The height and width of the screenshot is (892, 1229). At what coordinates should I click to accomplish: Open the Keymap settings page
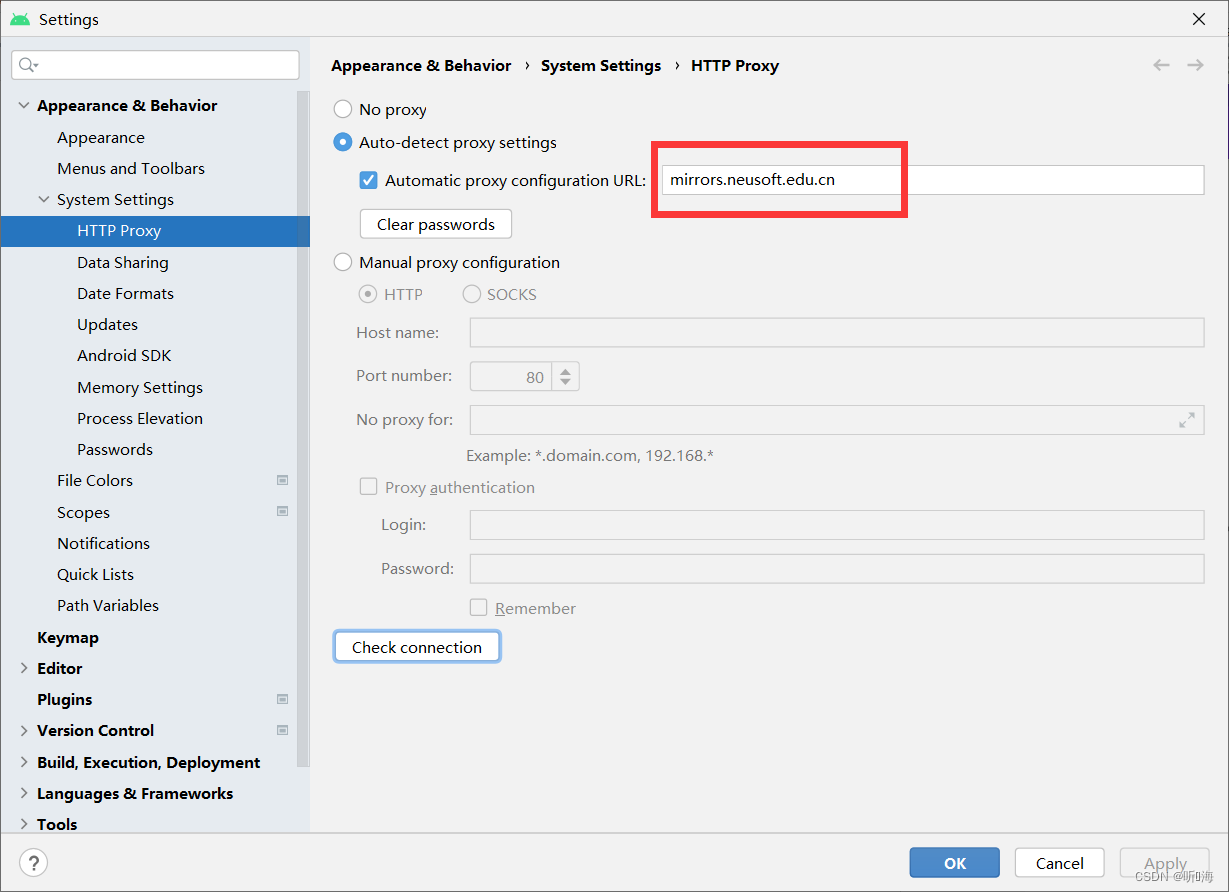68,637
